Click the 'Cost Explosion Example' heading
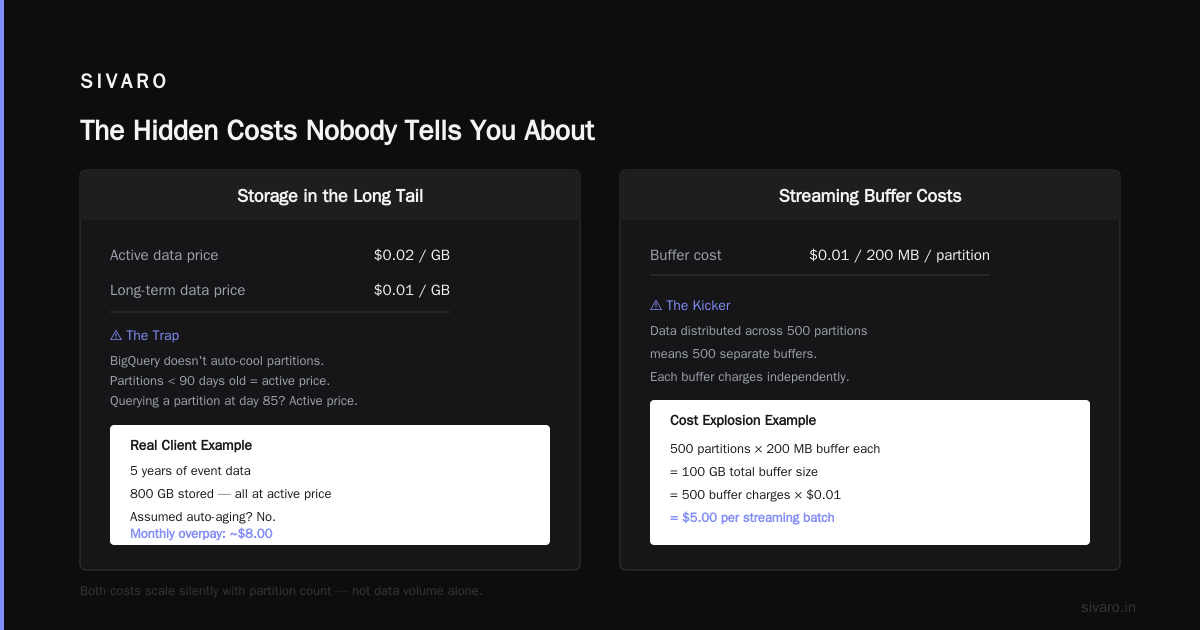Viewport: 1200px width, 630px height. (743, 420)
